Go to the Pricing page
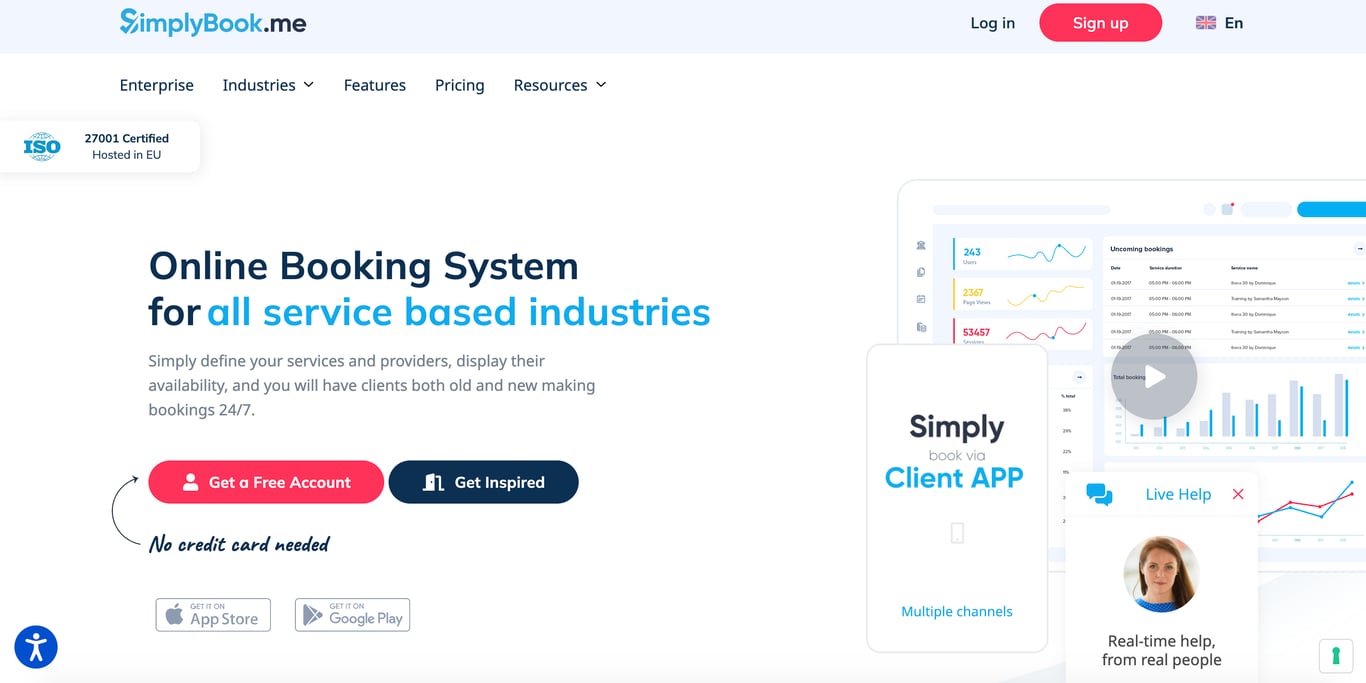 [460, 85]
